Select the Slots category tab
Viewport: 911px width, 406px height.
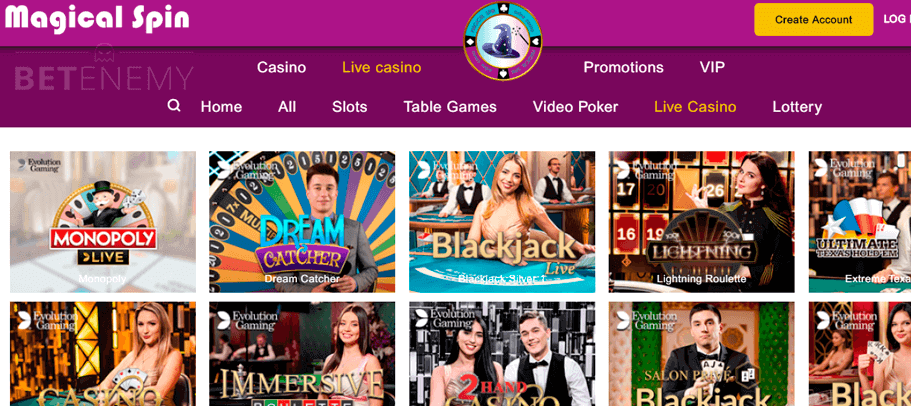[x=350, y=107]
